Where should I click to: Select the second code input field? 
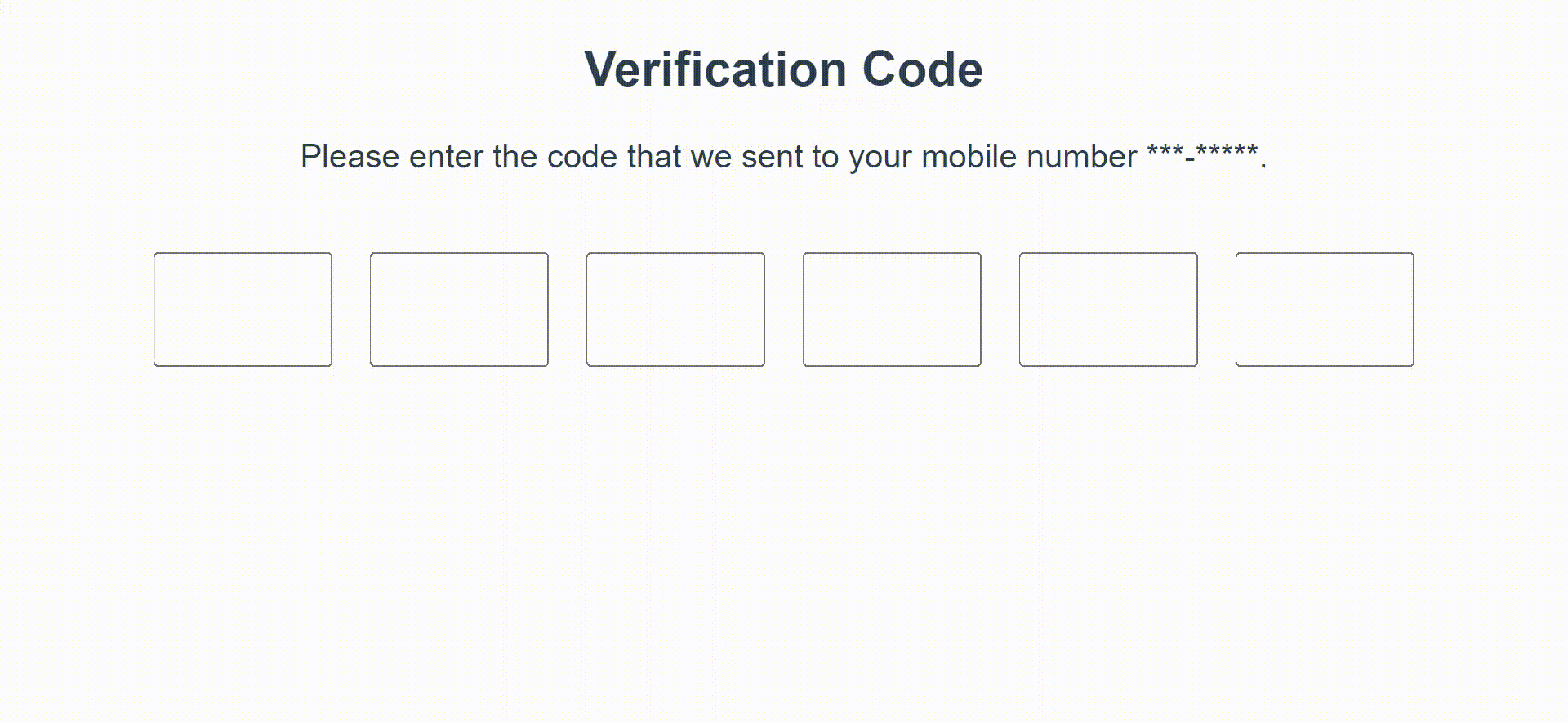458,310
